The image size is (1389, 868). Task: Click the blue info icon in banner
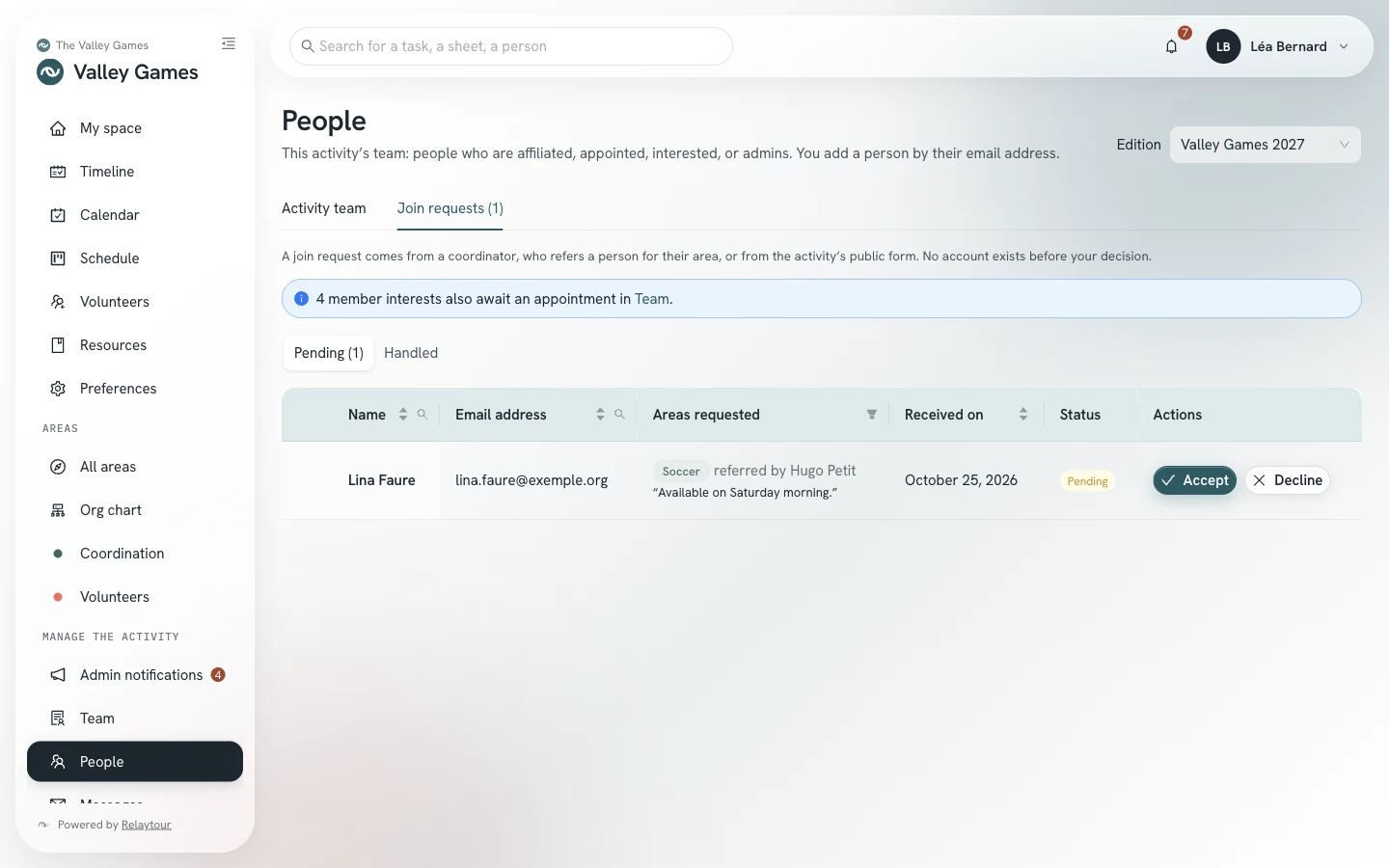click(x=301, y=299)
